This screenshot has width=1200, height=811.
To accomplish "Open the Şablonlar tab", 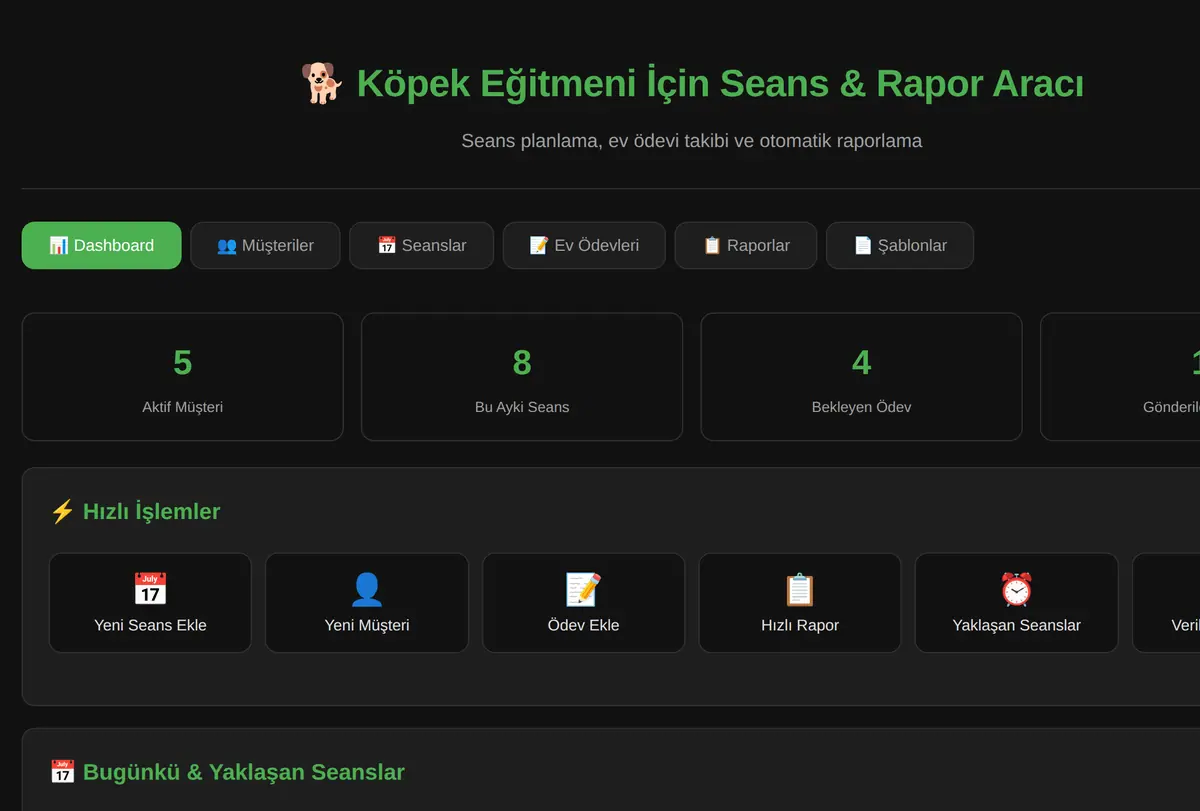I will pyautogui.click(x=900, y=245).
